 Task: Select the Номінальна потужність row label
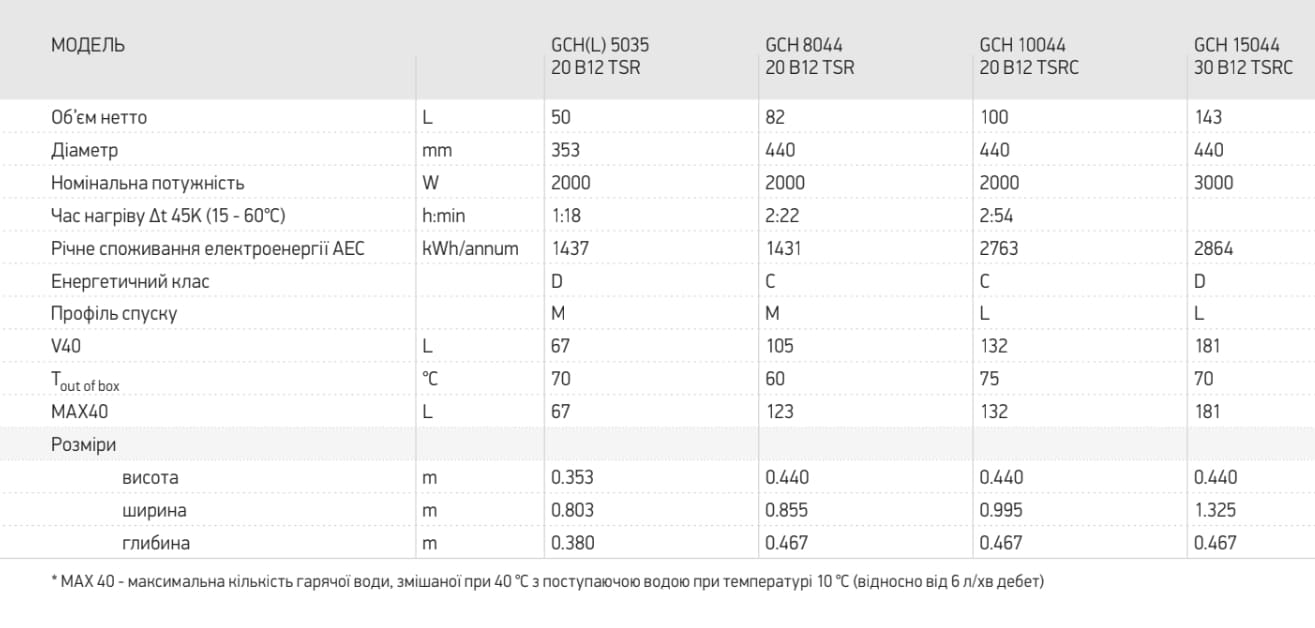click(x=147, y=183)
